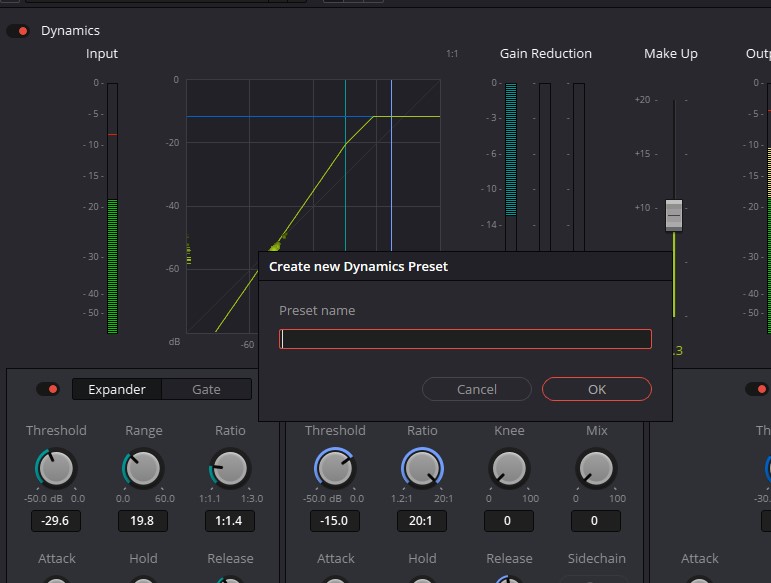
Task: Toggle the Expander section enable switch
Action: (48, 389)
